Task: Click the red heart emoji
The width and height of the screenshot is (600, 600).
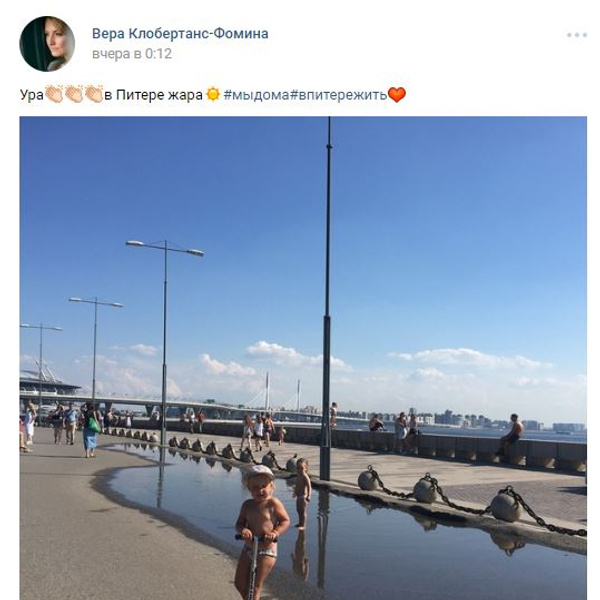Action: [x=397, y=95]
